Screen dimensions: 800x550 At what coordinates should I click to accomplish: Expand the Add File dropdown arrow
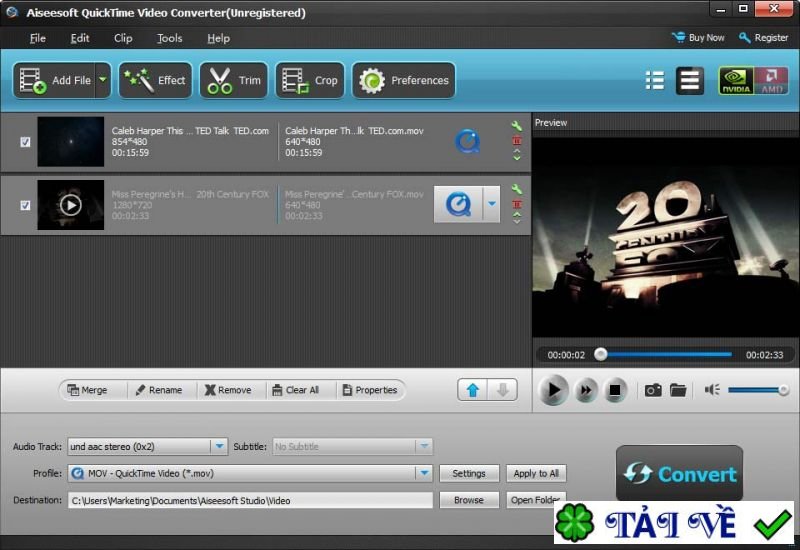point(102,81)
